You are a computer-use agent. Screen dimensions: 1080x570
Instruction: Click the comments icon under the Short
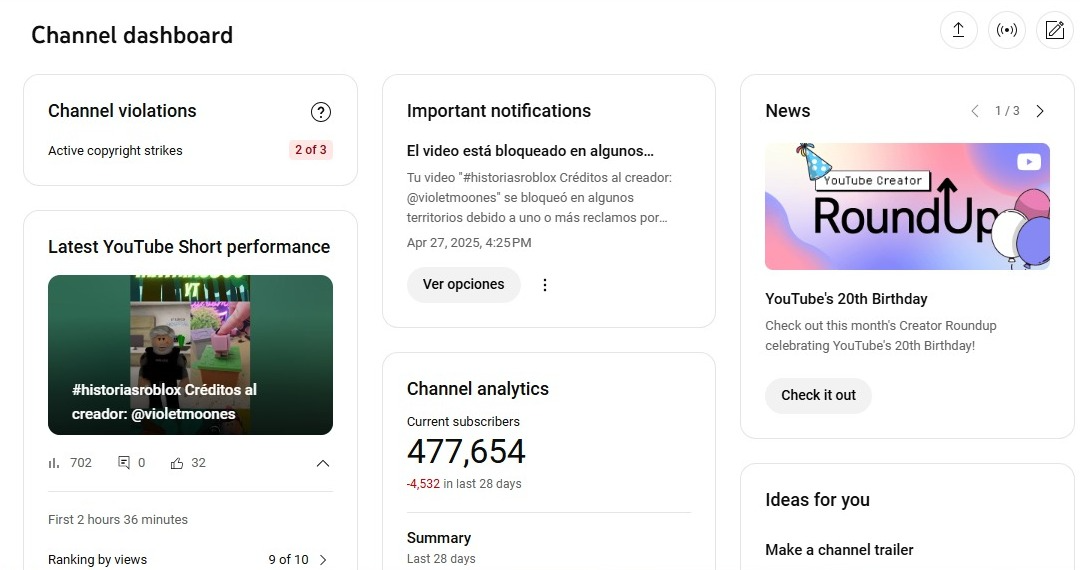click(124, 463)
